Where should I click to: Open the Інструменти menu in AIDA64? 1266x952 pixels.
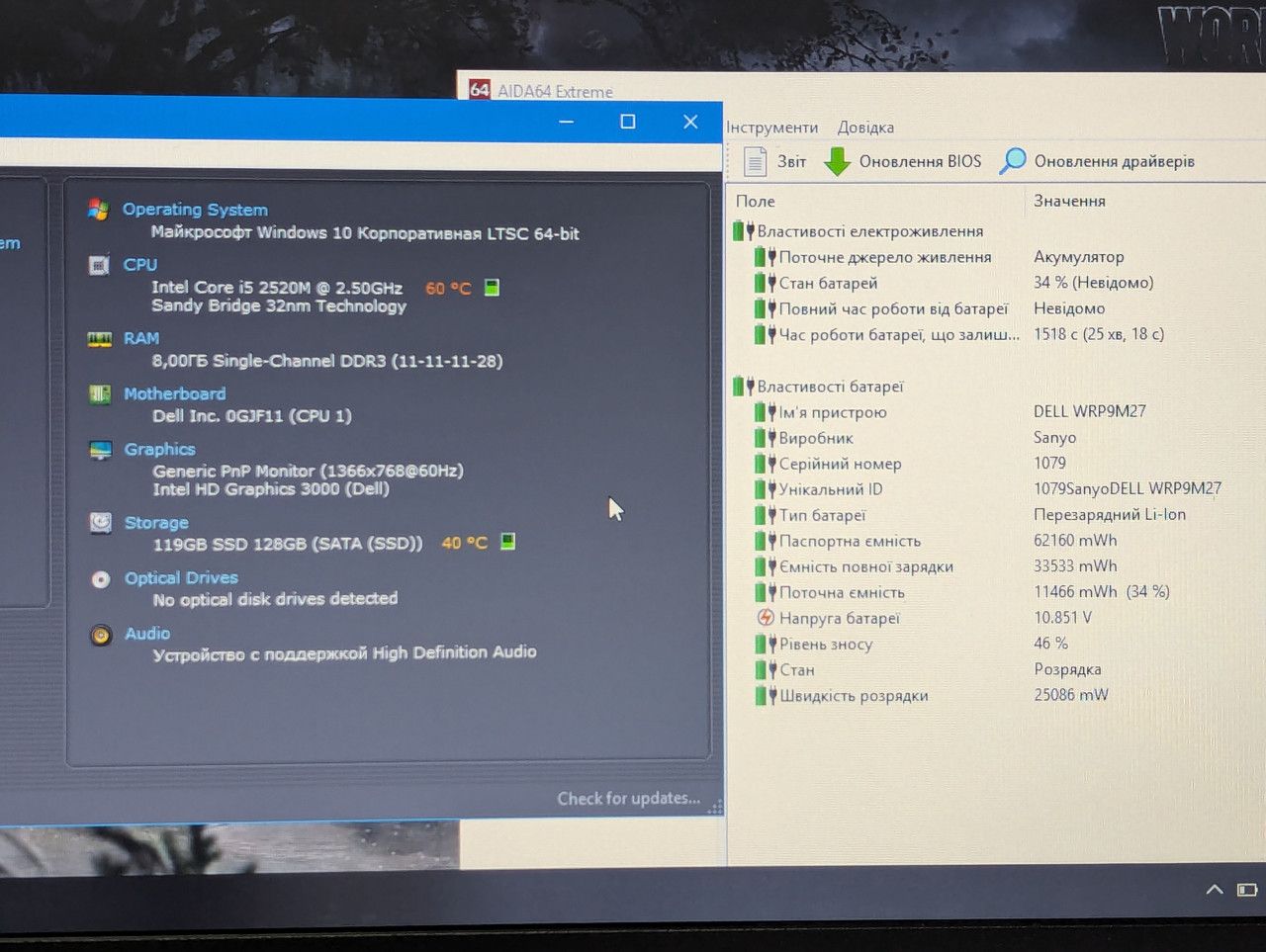[771, 128]
